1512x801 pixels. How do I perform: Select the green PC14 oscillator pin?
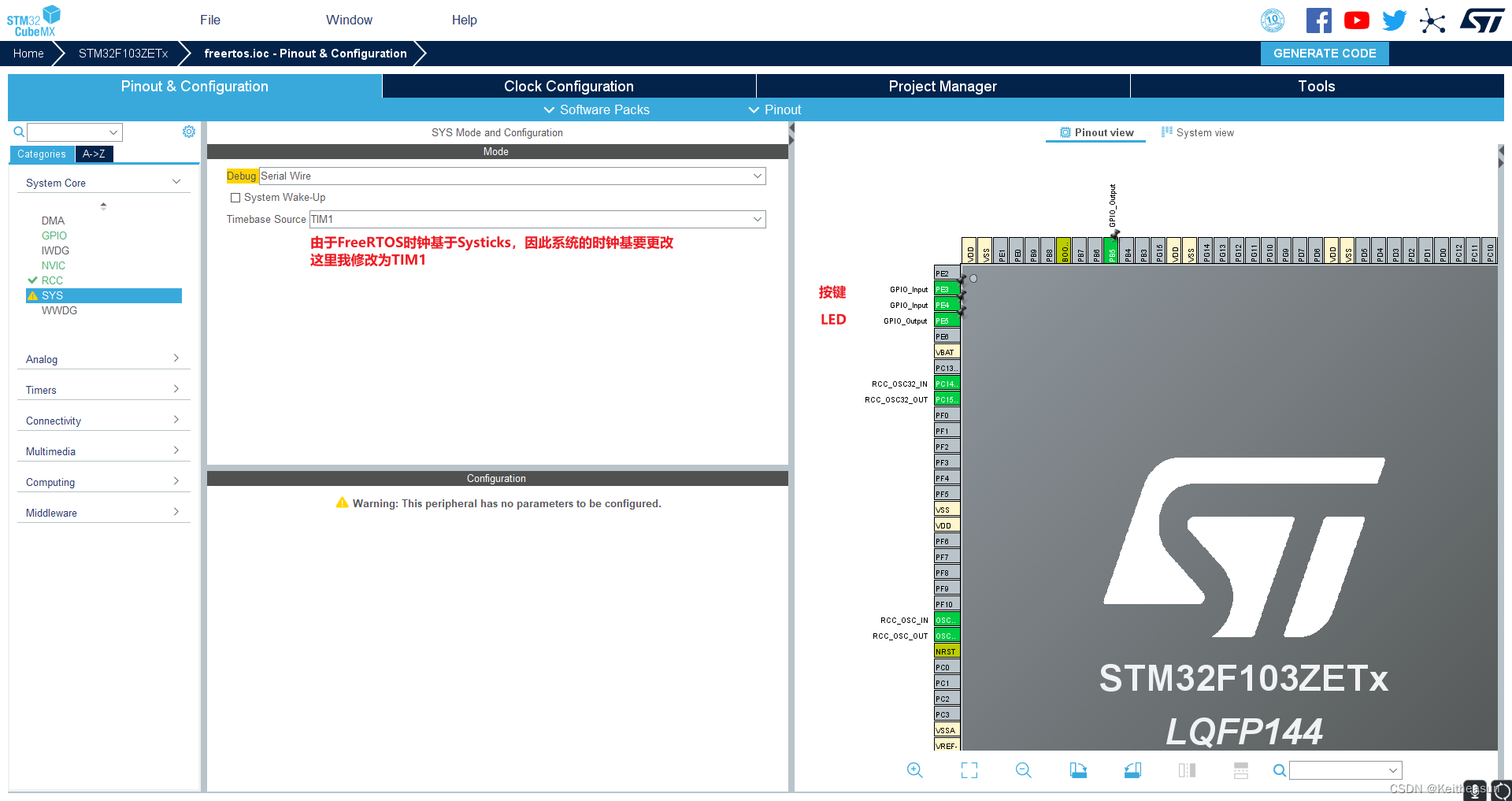coord(947,384)
